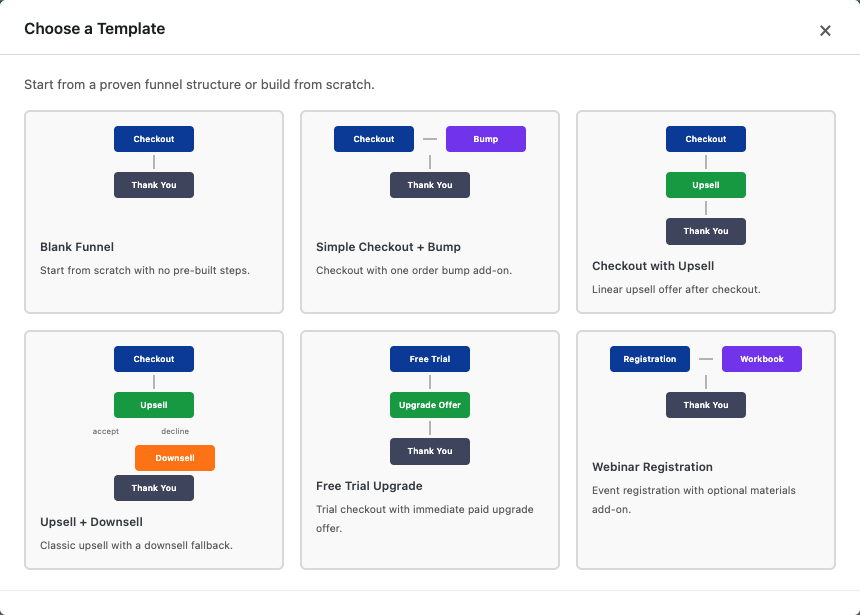This screenshot has width=860, height=615.
Task: Click 'Checkout with one order bump add-on.'
Action: tap(414, 270)
